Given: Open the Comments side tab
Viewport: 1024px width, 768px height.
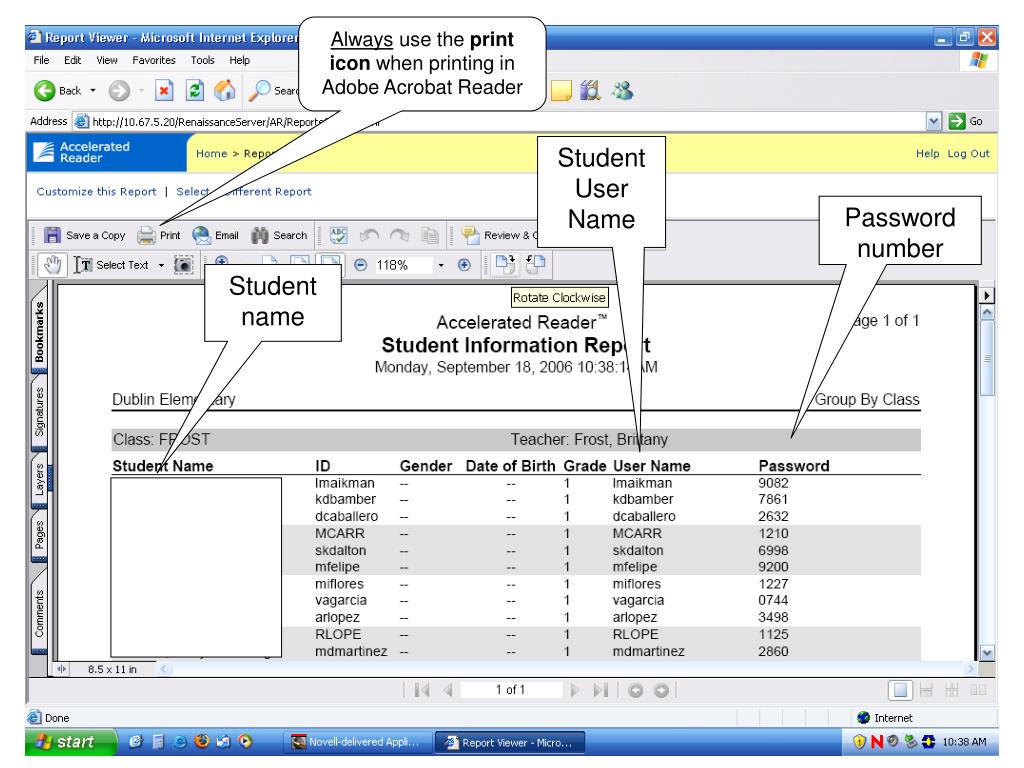Looking at the screenshot, I should (x=39, y=611).
